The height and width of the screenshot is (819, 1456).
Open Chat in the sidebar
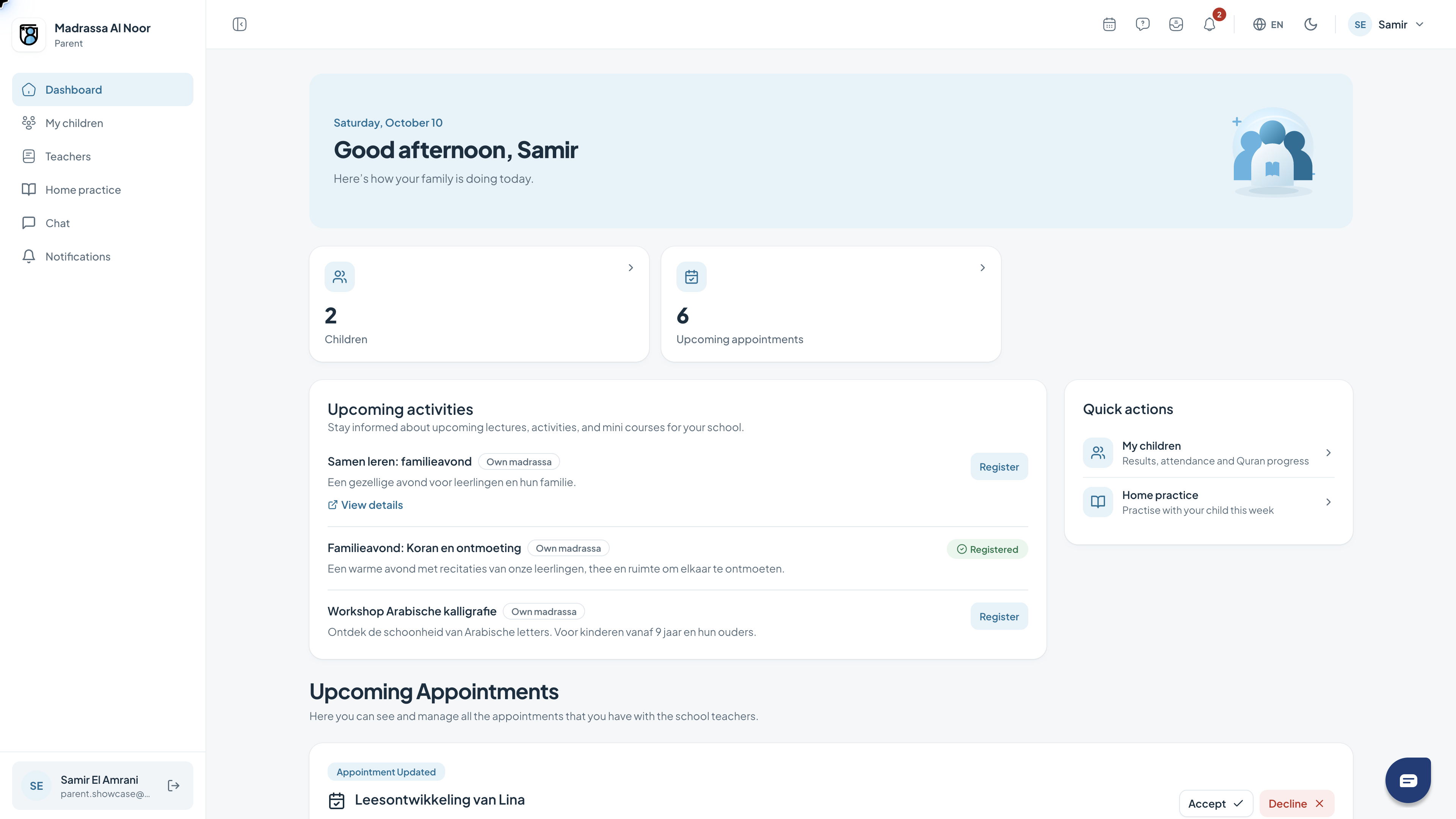(102, 223)
